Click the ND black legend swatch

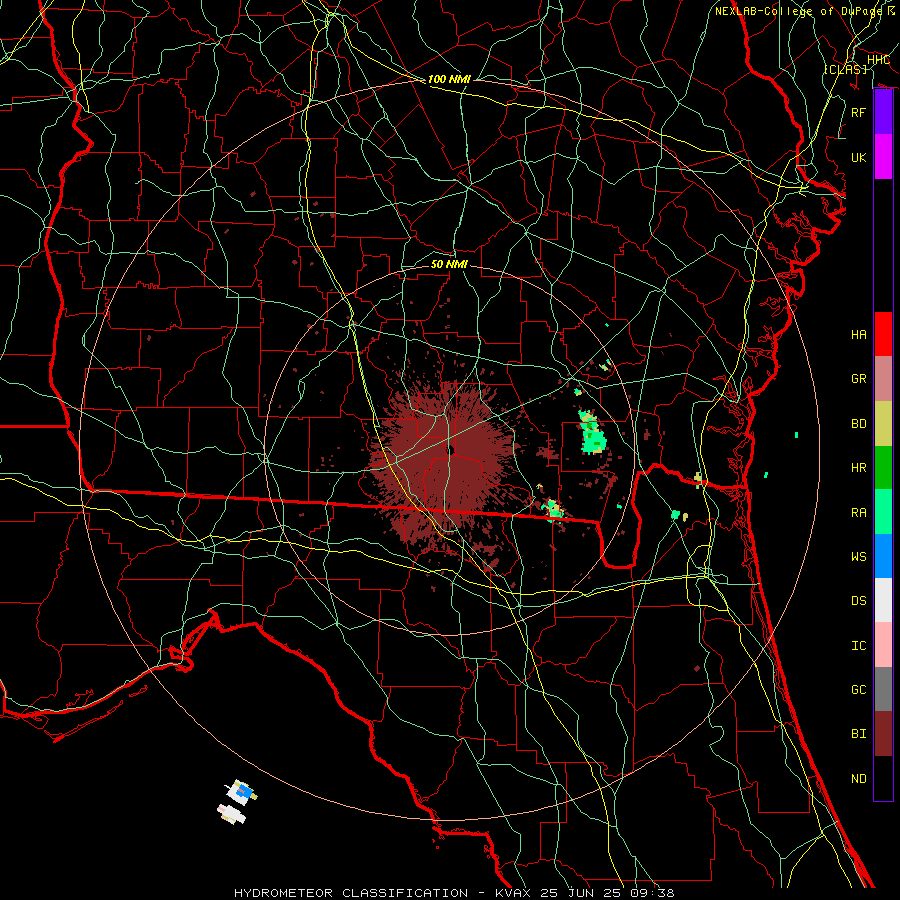(x=883, y=778)
